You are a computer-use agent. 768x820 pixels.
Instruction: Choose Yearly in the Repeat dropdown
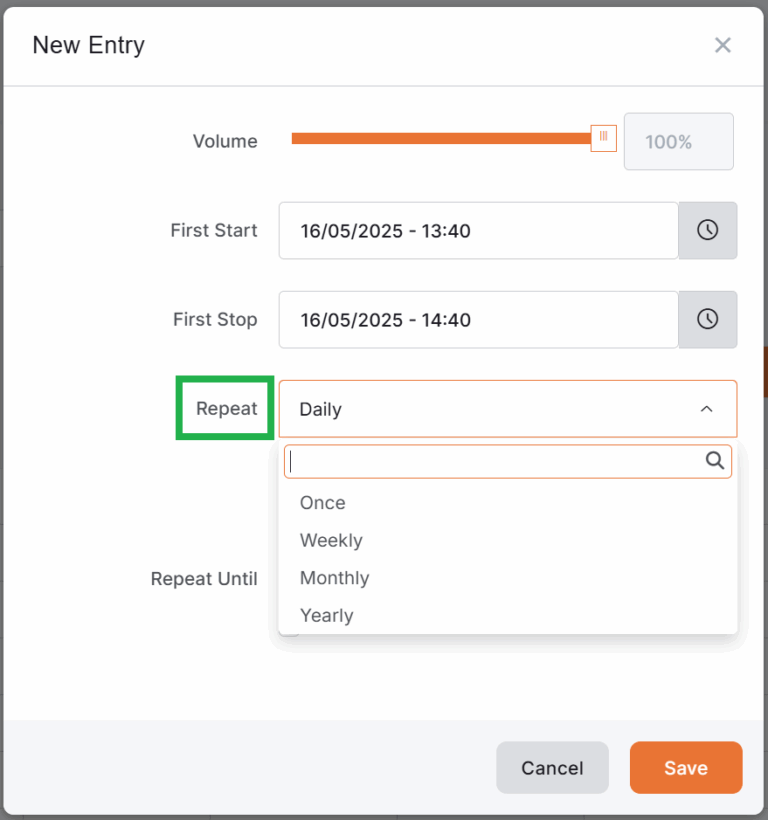pyautogui.click(x=326, y=615)
